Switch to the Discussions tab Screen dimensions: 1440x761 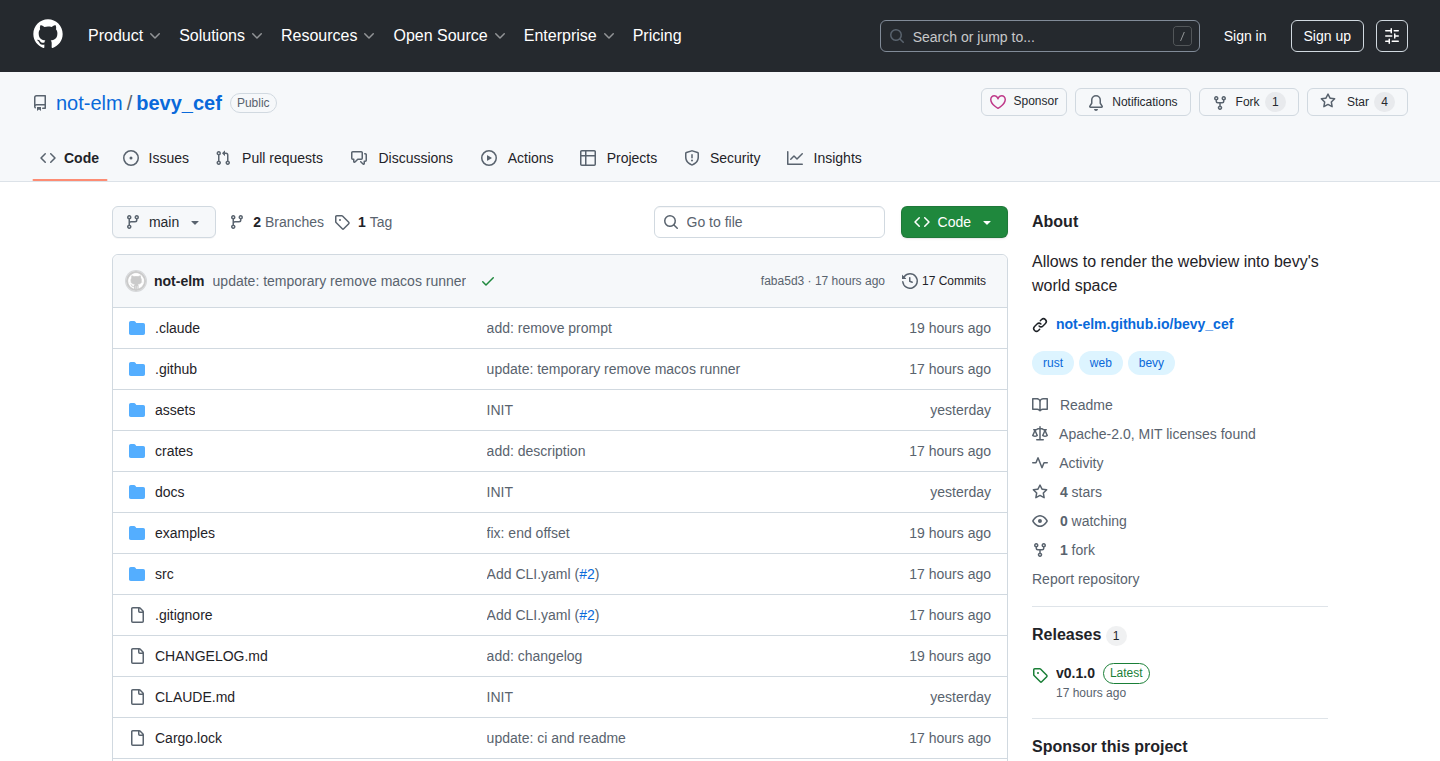tap(402, 158)
